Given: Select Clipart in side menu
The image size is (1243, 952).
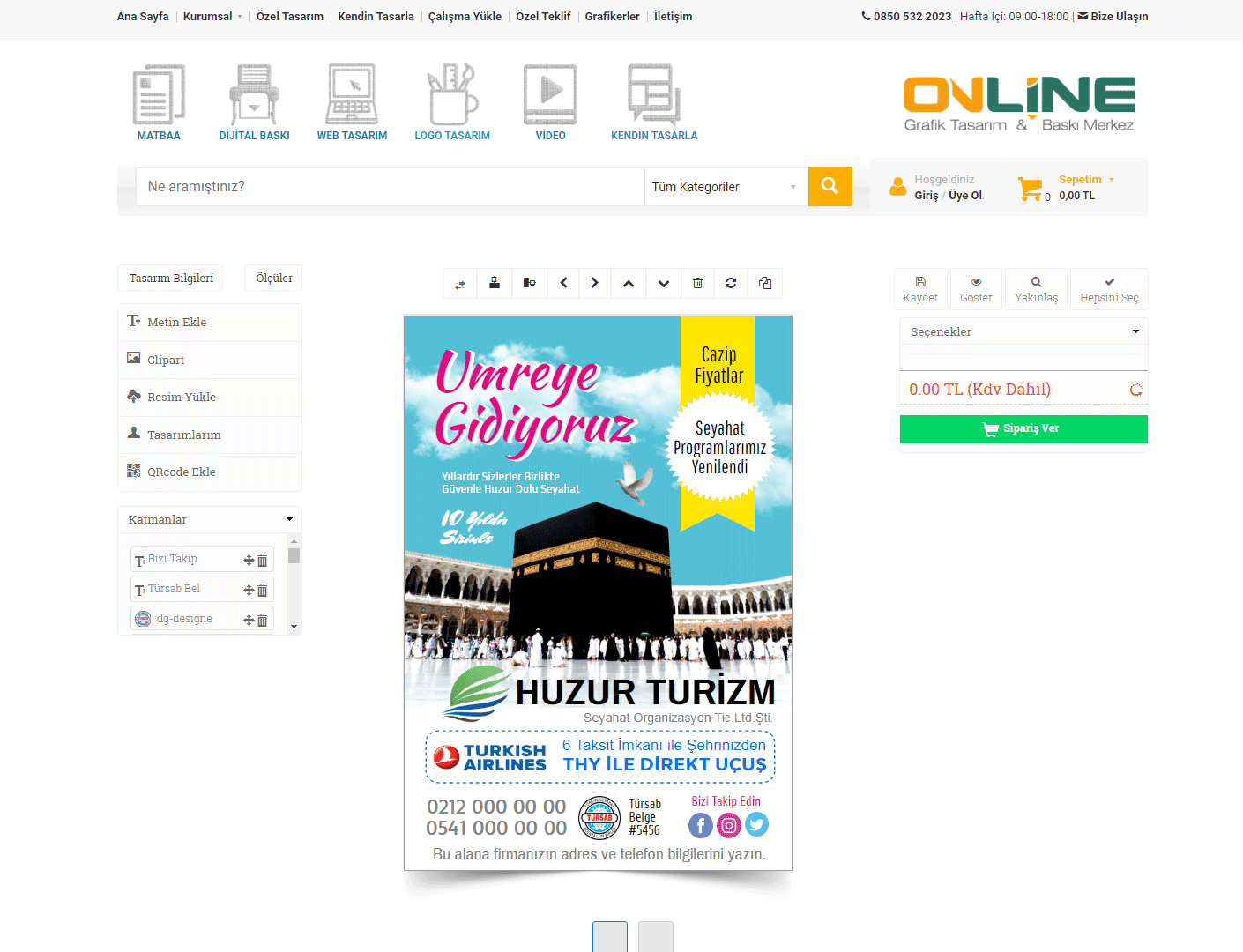Looking at the screenshot, I should (x=210, y=360).
